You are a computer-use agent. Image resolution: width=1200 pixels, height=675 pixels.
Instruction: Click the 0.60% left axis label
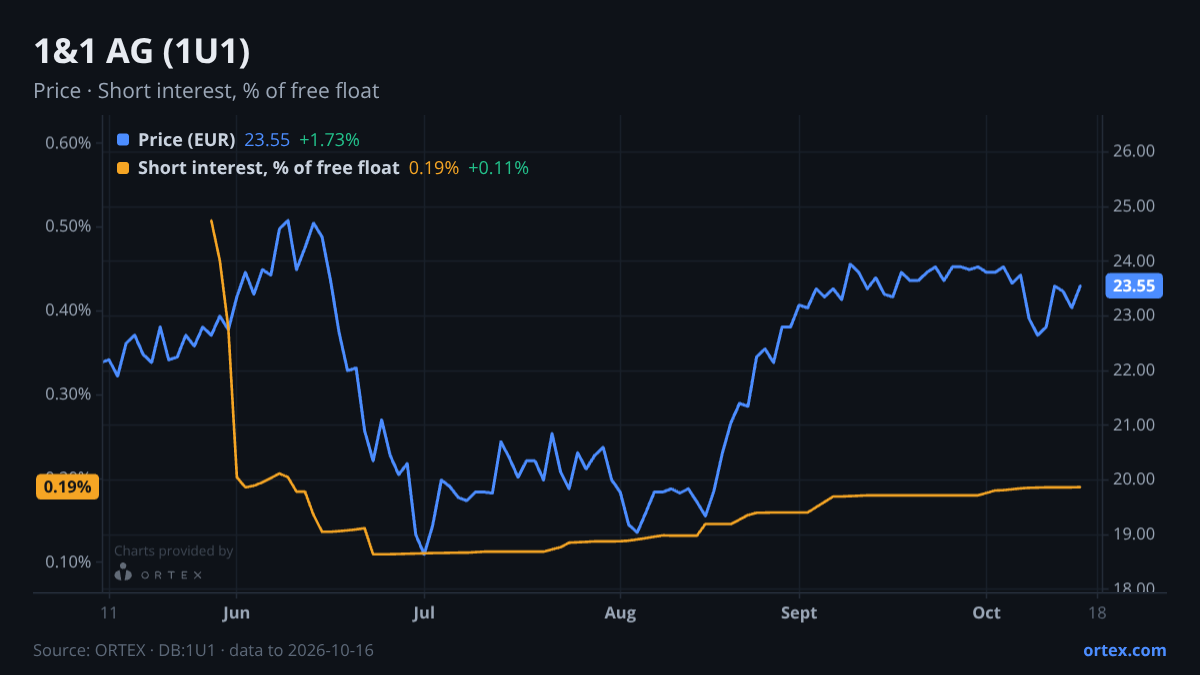point(68,142)
